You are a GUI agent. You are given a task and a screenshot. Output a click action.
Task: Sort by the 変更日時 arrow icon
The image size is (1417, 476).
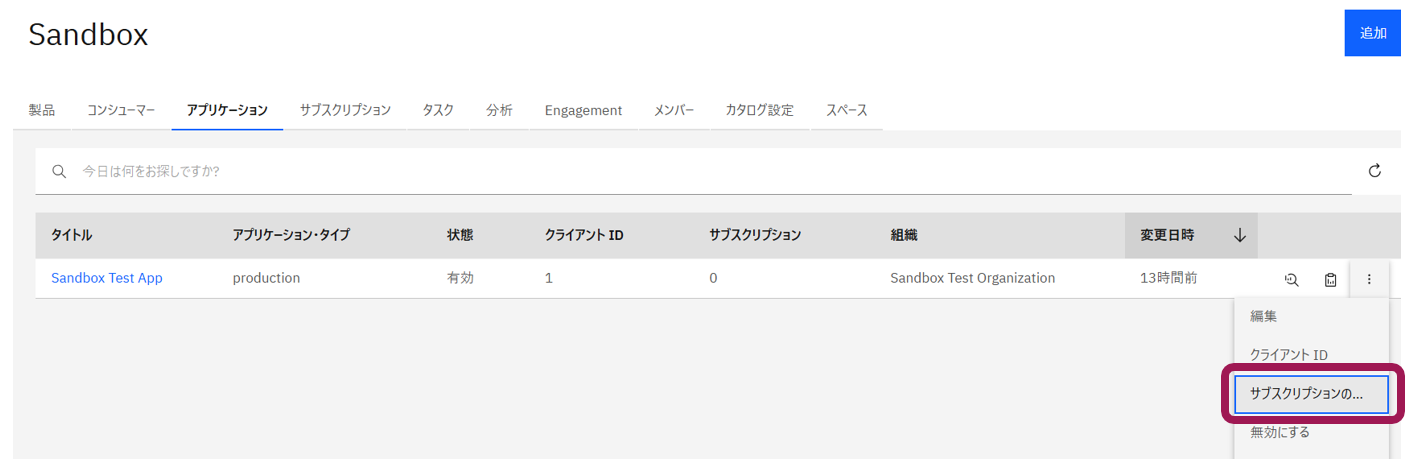[1240, 235]
